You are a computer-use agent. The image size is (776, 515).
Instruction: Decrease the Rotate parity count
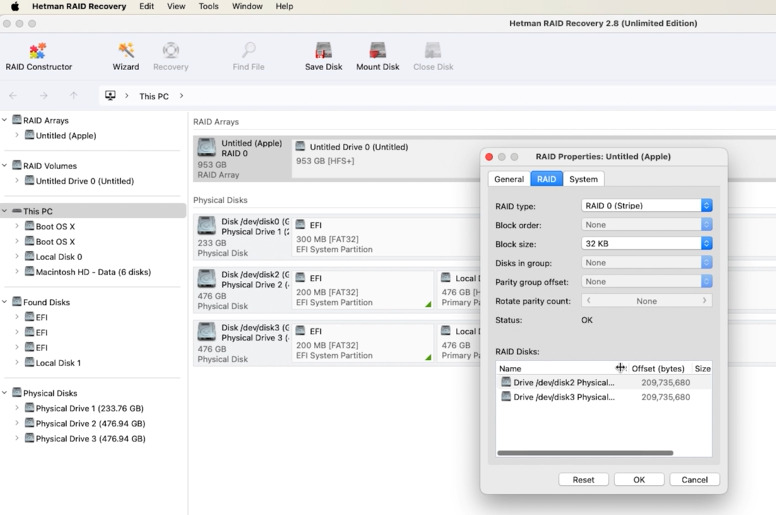pos(588,300)
